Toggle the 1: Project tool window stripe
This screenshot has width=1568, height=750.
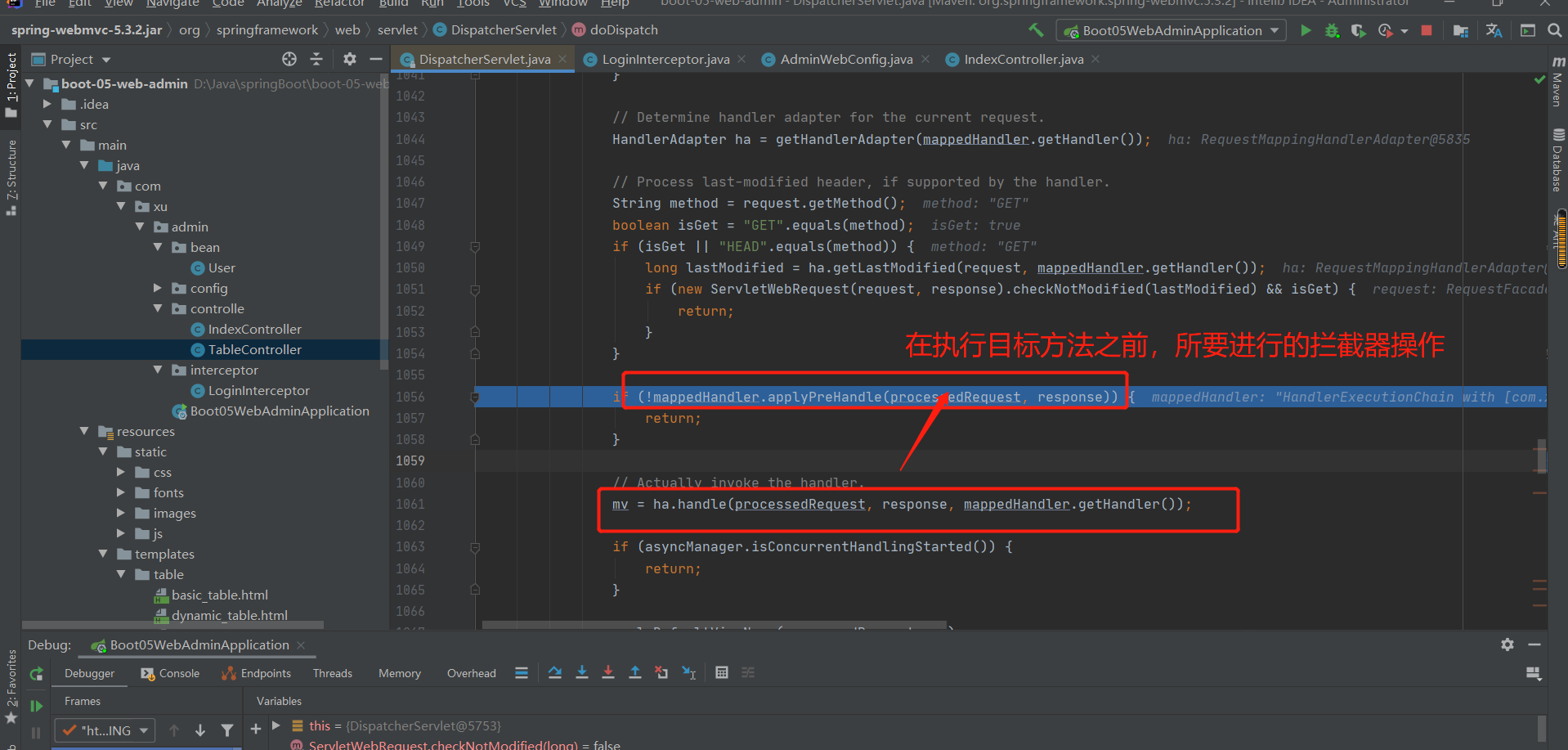click(11, 83)
